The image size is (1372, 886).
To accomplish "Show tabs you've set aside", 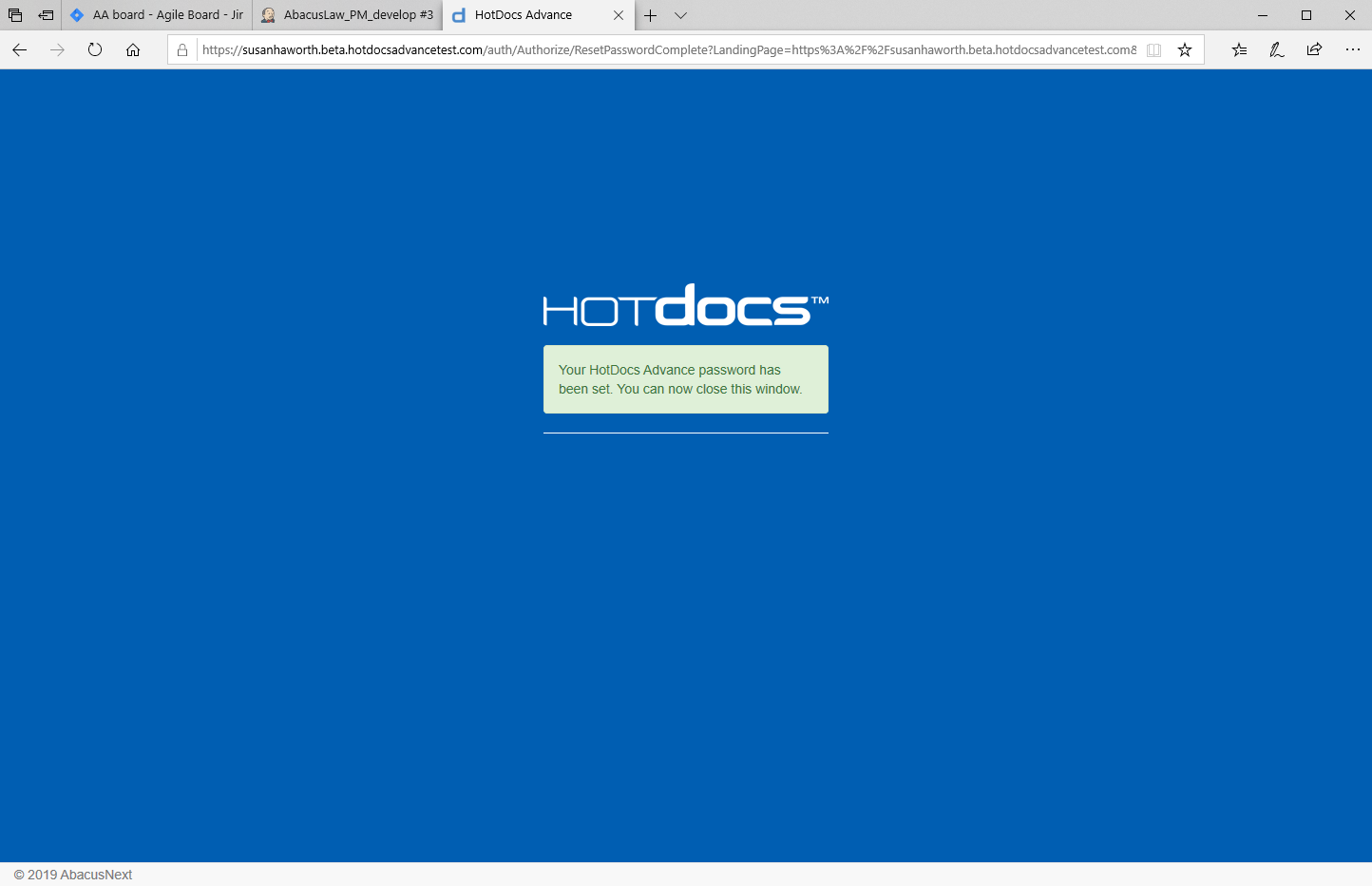I will [15, 15].
